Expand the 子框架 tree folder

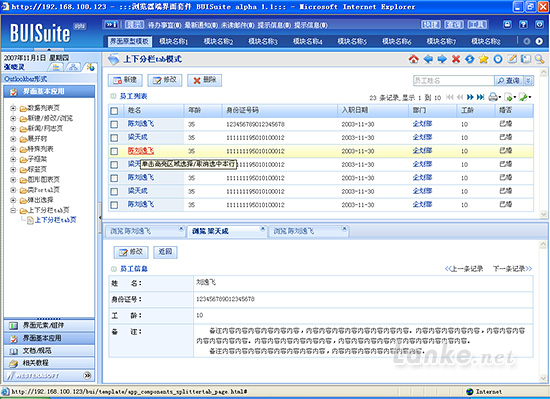[x=13, y=159]
